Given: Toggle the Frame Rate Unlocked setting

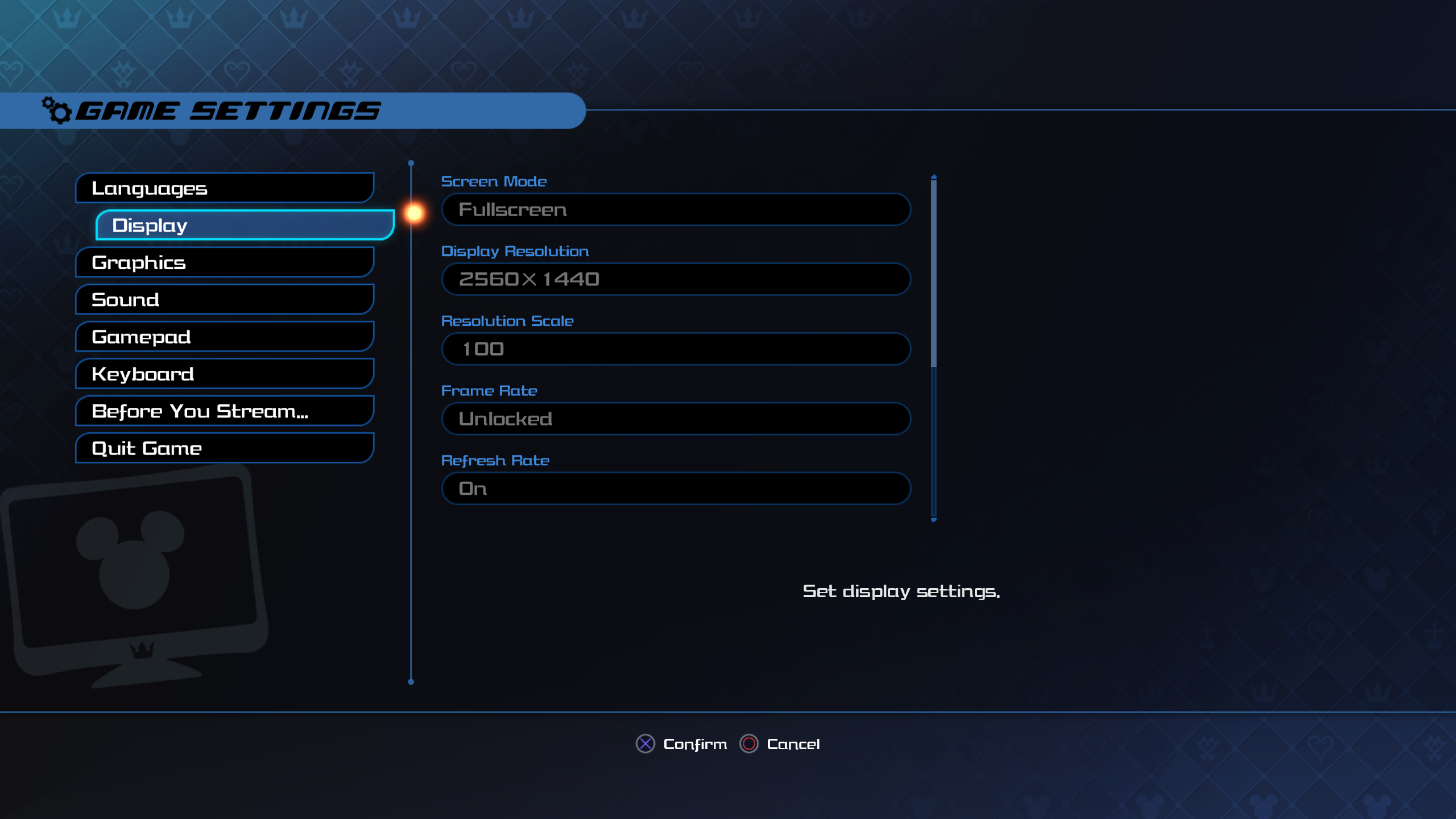Looking at the screenshot, I should [676, 418].
